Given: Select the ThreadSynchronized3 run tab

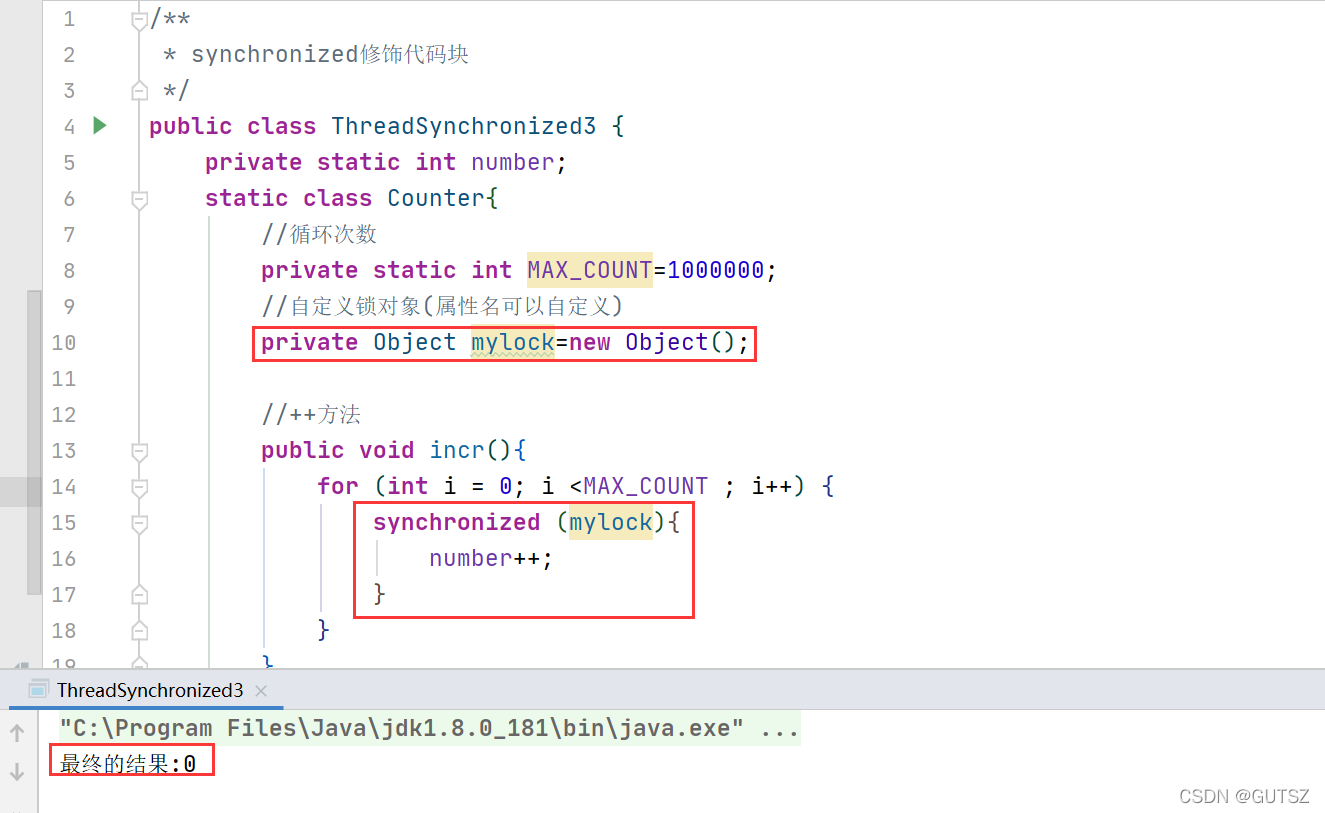Looking at the screenshot, I should [x=150, y=690].
